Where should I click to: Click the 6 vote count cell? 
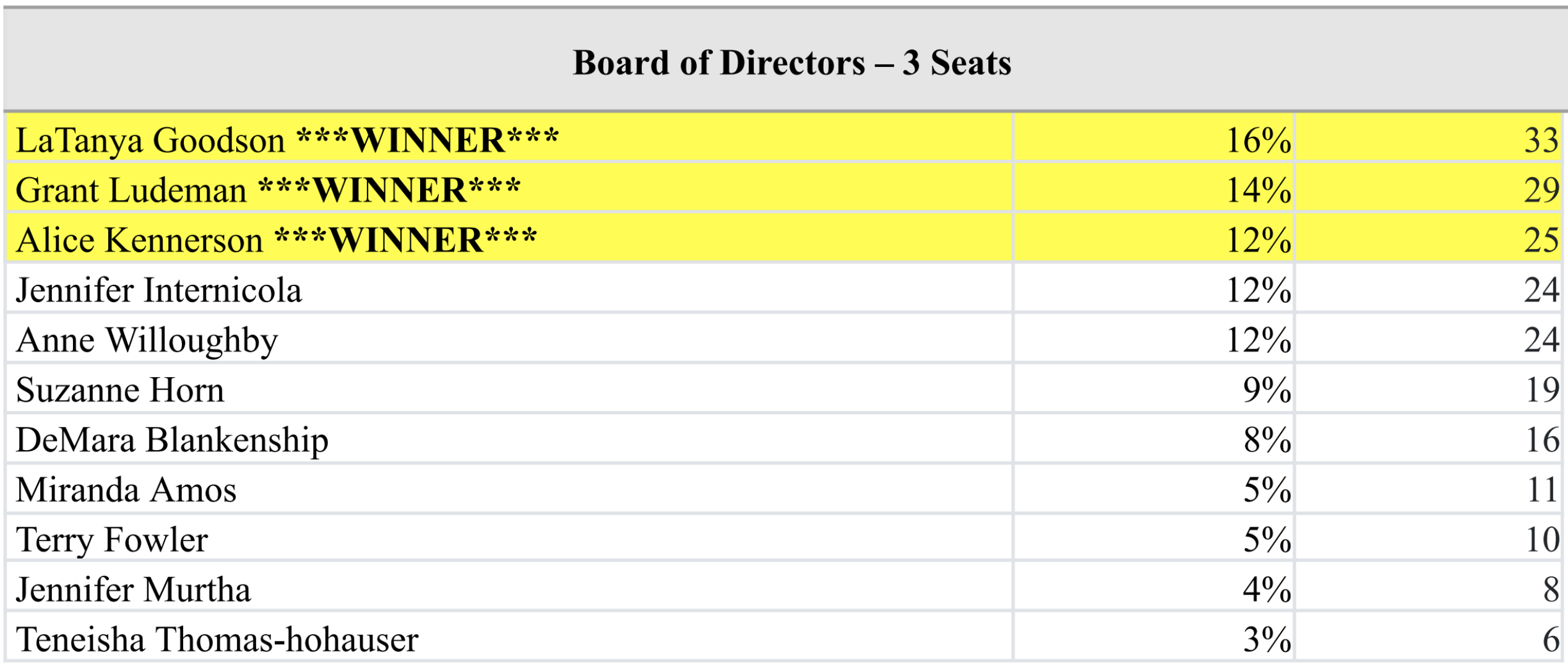tap(1429, 637)
